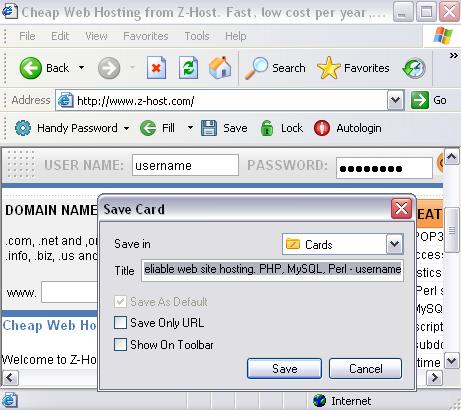Image resolution: width=461 pixels, height=410 pixels.
Task: Click the www. domain name input box
Action: point(69,292)
